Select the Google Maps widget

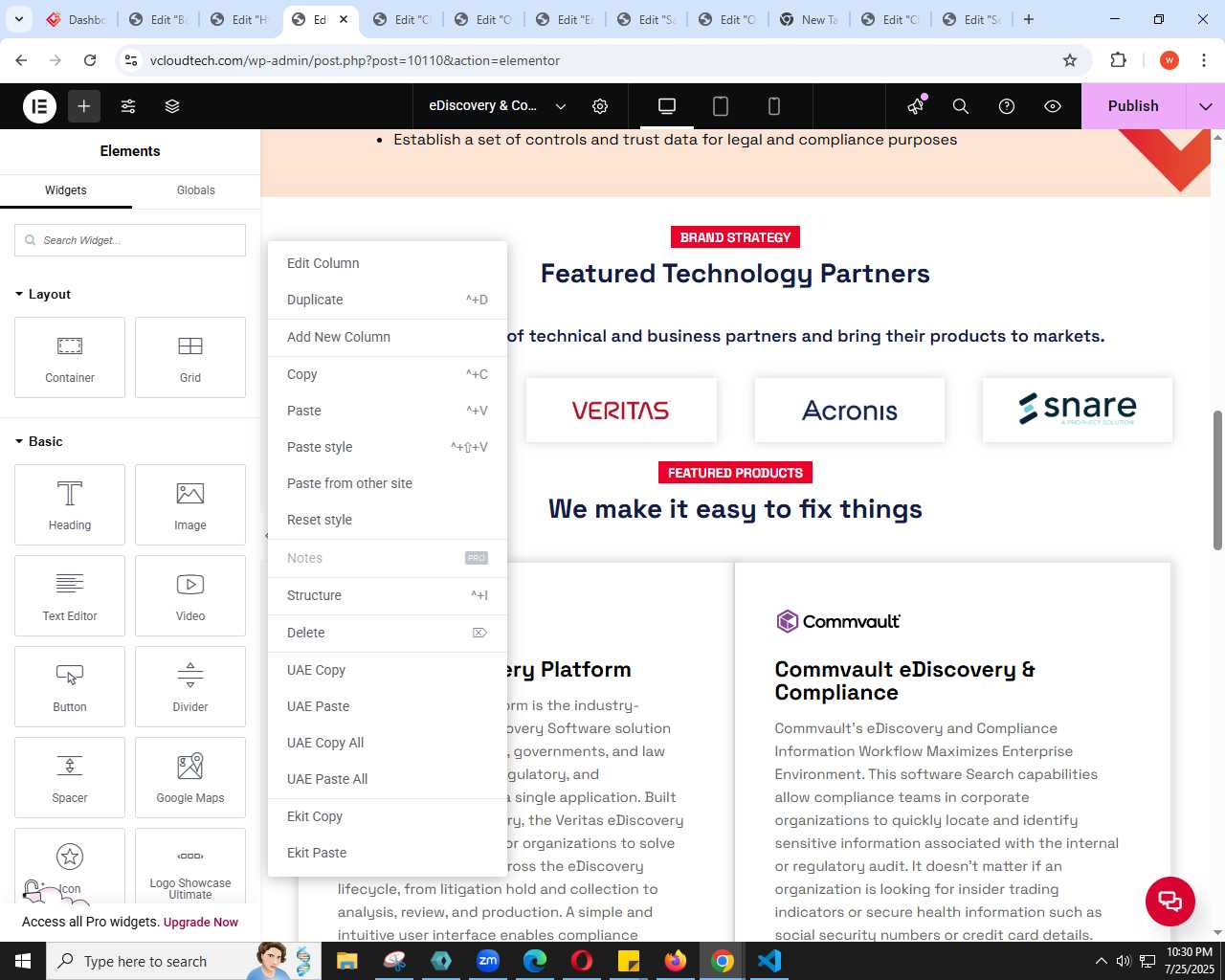coord(190,777)
